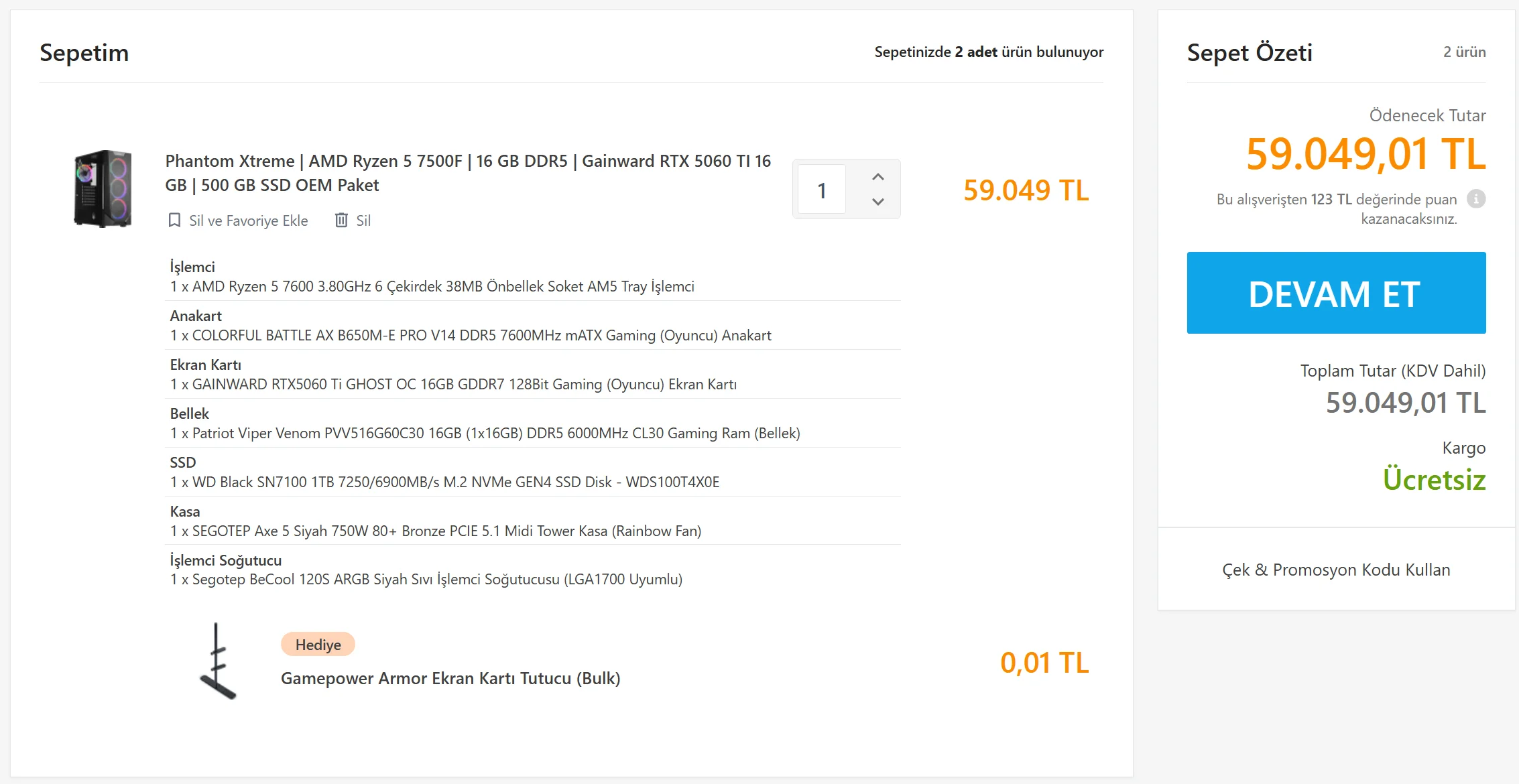This screenshot has width=1519, height=784.
Task: Click the Hediye badge
Action: tap(318, 645)
